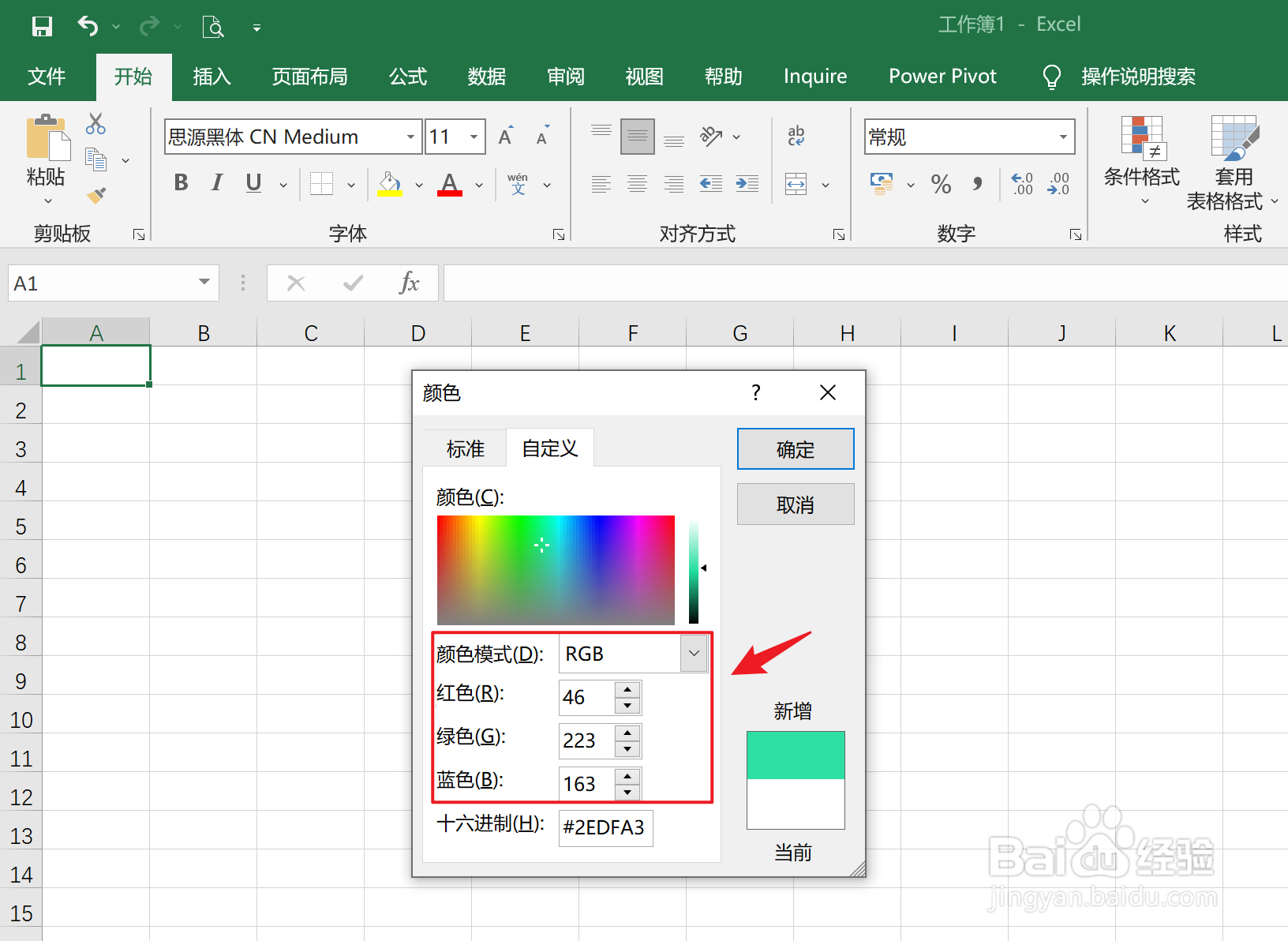Switch to the 标准 tab in the color dialog
This screenshot has height=941, width=1288.
pyautogui.click(x=464, y=448)
